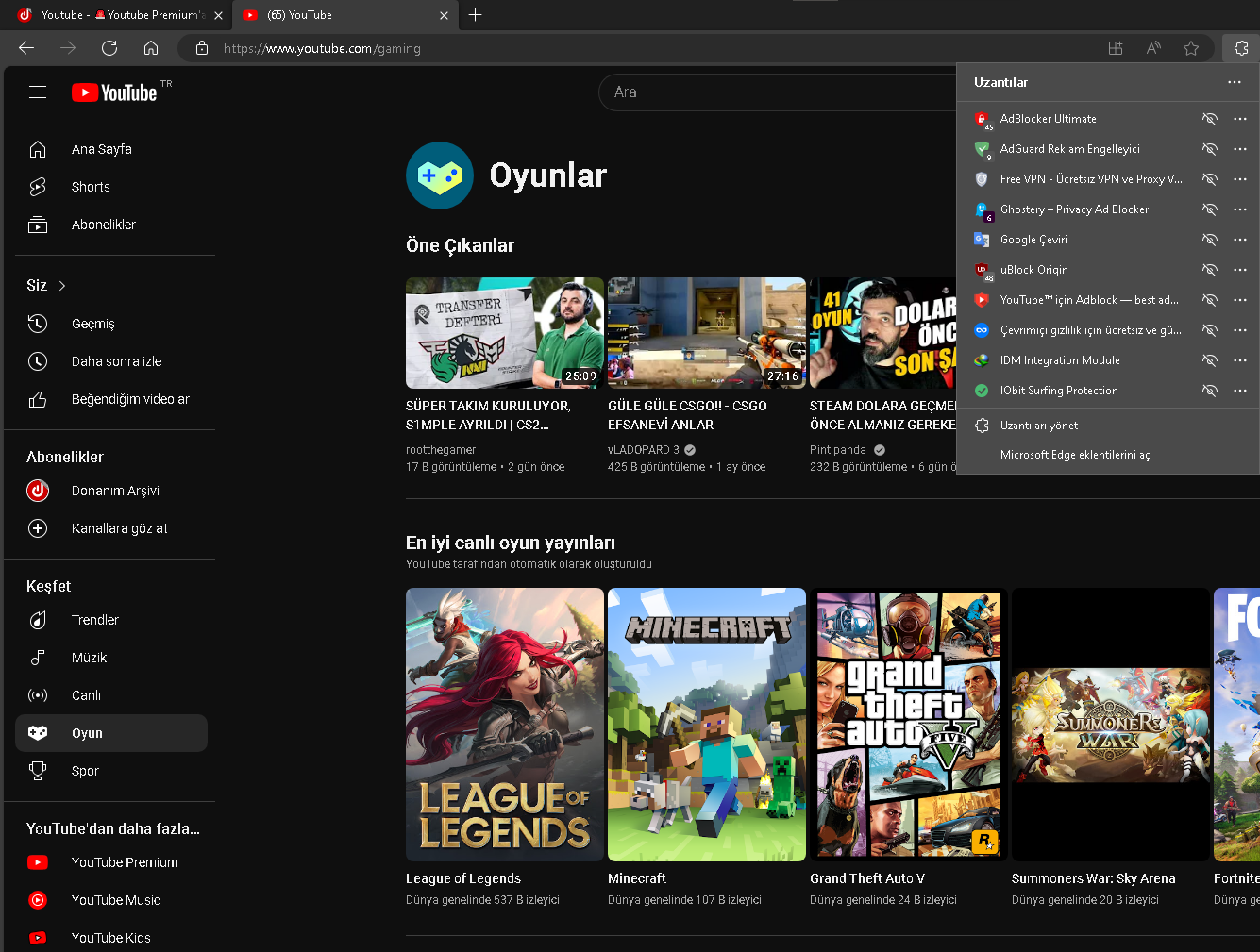The height and width of the screenshot is (952, 1260).
Task: Open more options for uBlock Origin
Action: [x=1240, y=270]
